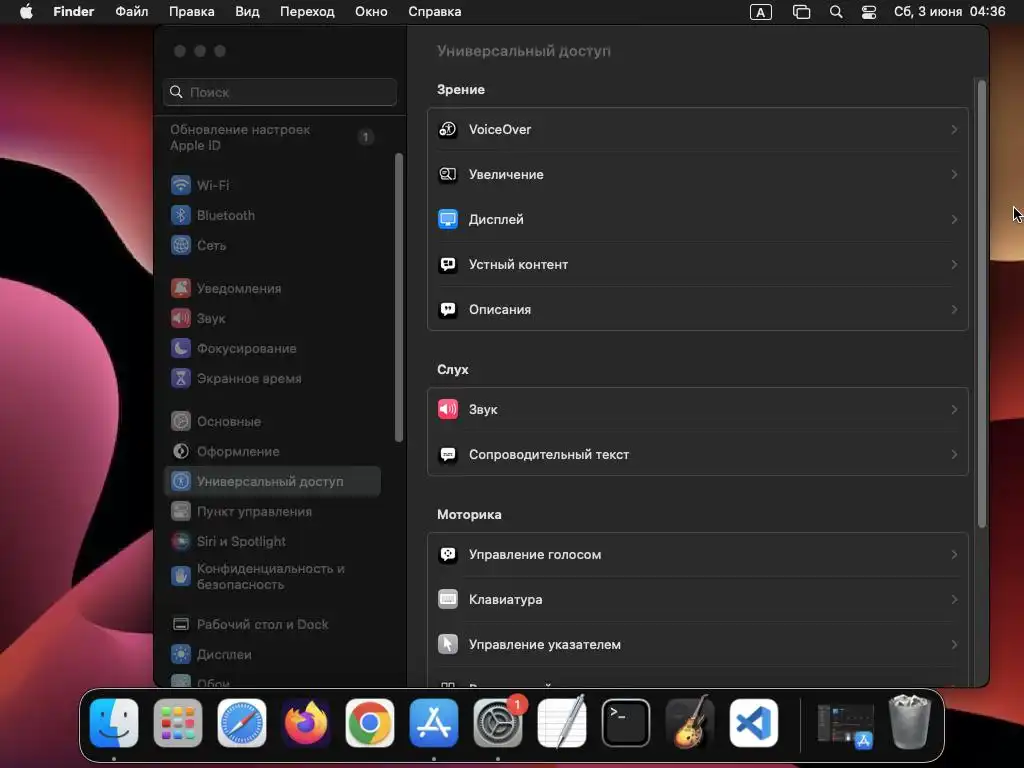Open App Store from the Dock

pyautogui.click(x=434, y=723)
